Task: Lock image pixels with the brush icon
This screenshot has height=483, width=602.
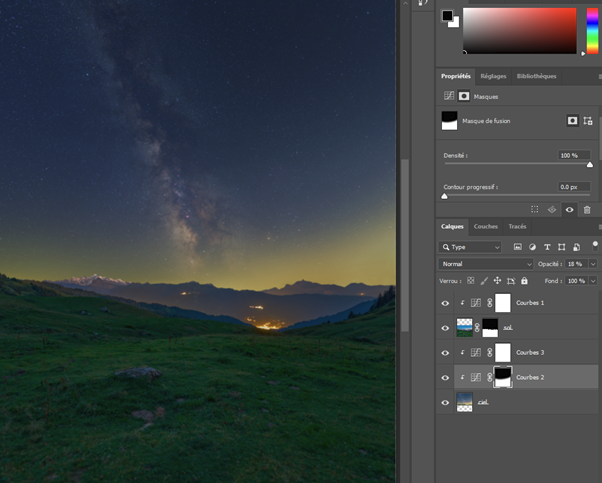Action: click(x=484, y=281)
